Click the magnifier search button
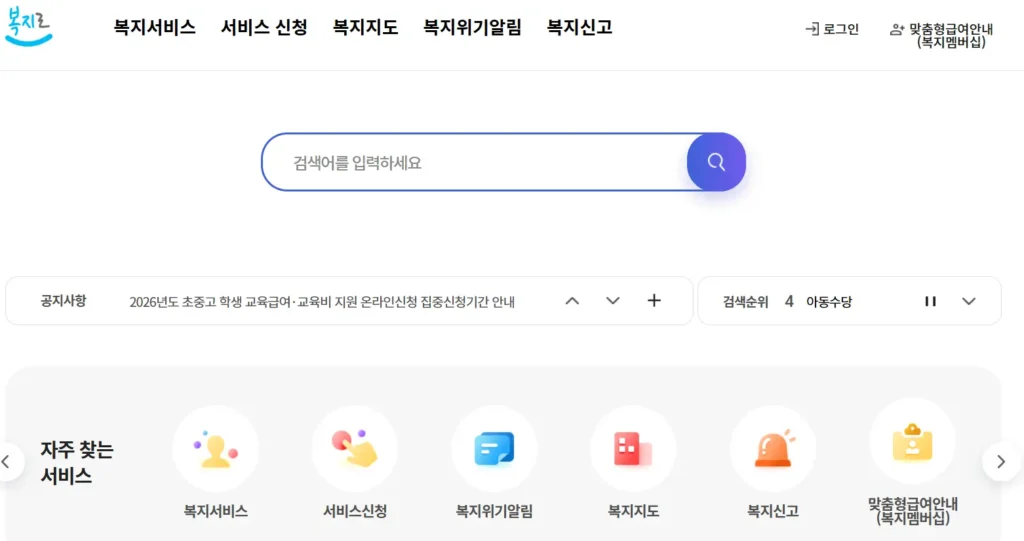The width and height of the screenshot is (1024, 541). coord(716,162)
